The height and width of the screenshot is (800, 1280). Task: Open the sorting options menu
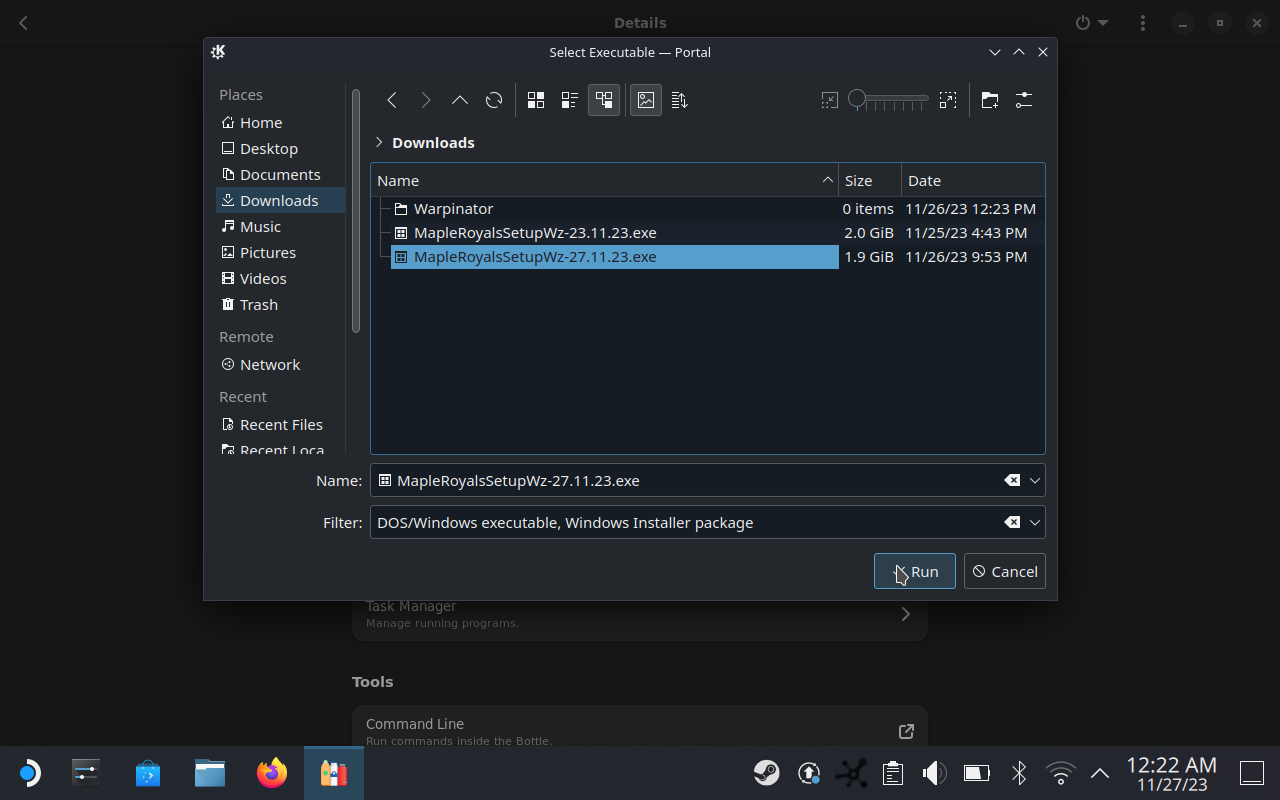[680, 100]
